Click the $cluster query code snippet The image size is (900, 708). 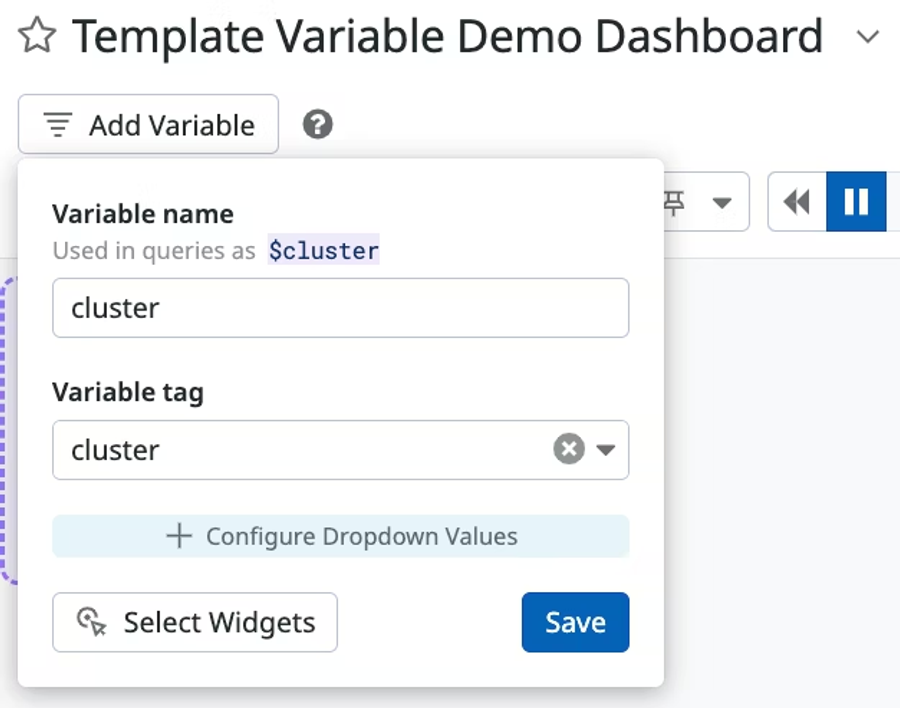[x=323, y=250]
